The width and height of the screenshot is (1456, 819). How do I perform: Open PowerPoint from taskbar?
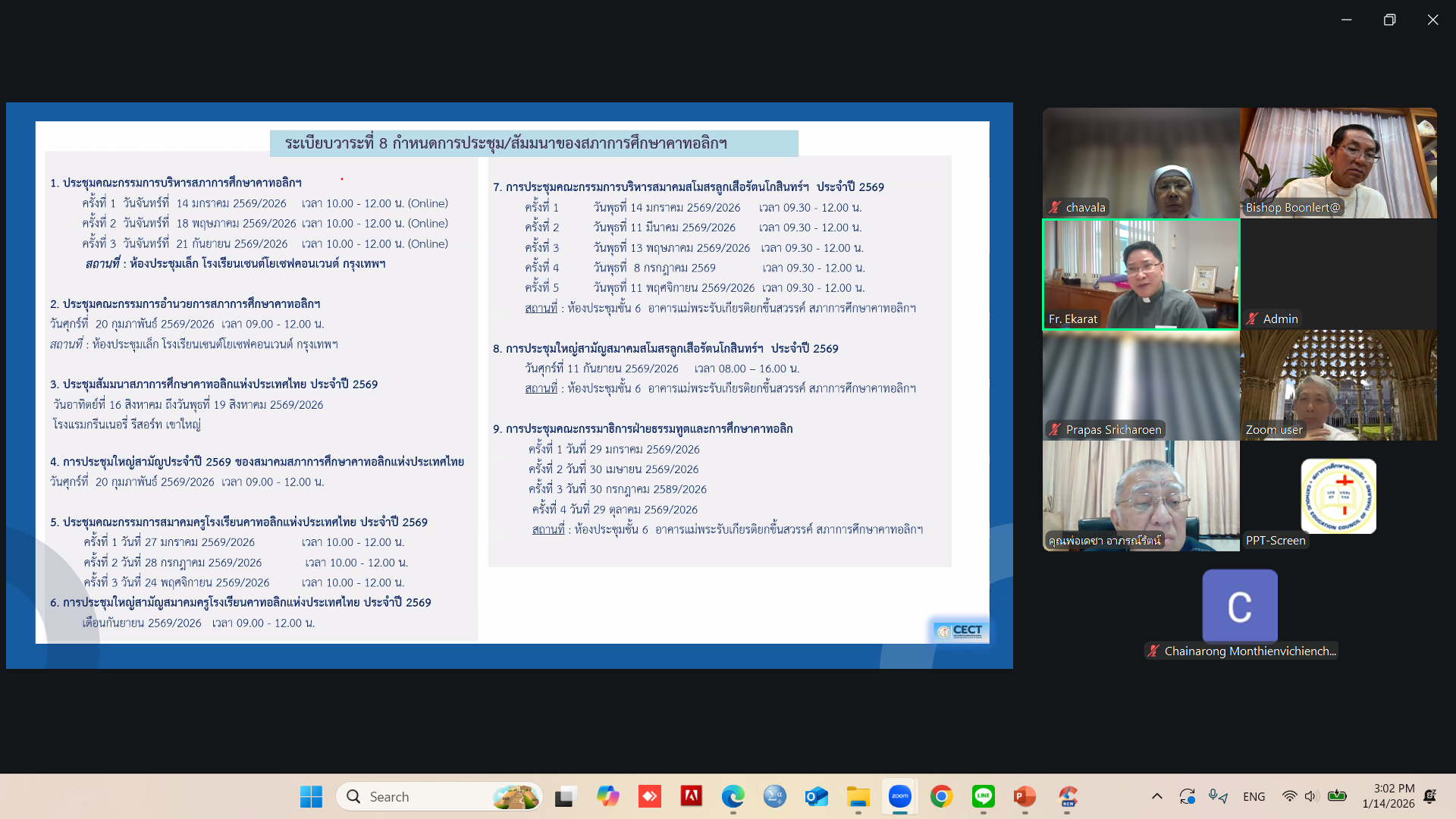click(1025, 796)
